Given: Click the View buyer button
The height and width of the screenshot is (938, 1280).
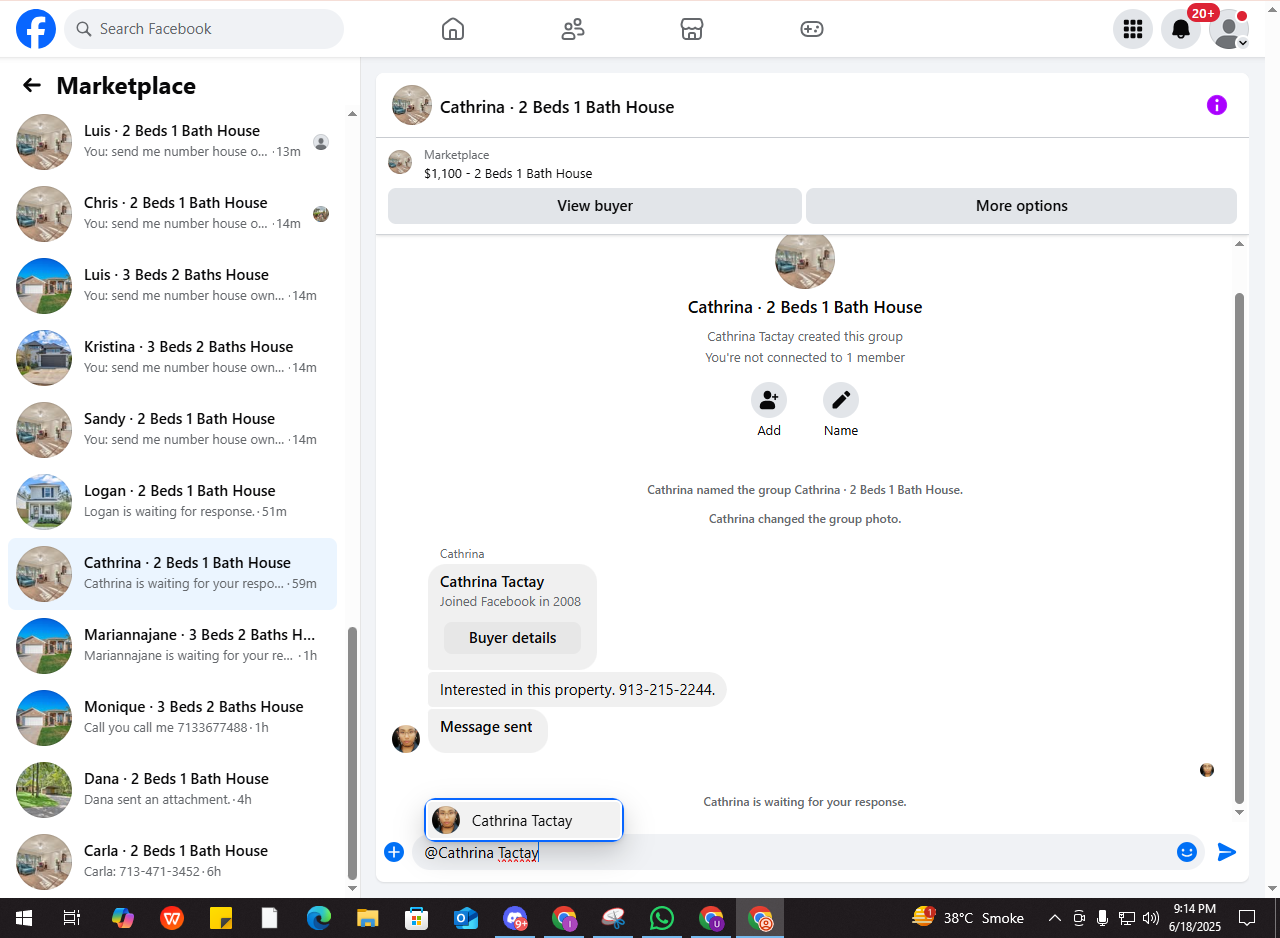Looking at the screenshot, I should (x=595, y=206).
